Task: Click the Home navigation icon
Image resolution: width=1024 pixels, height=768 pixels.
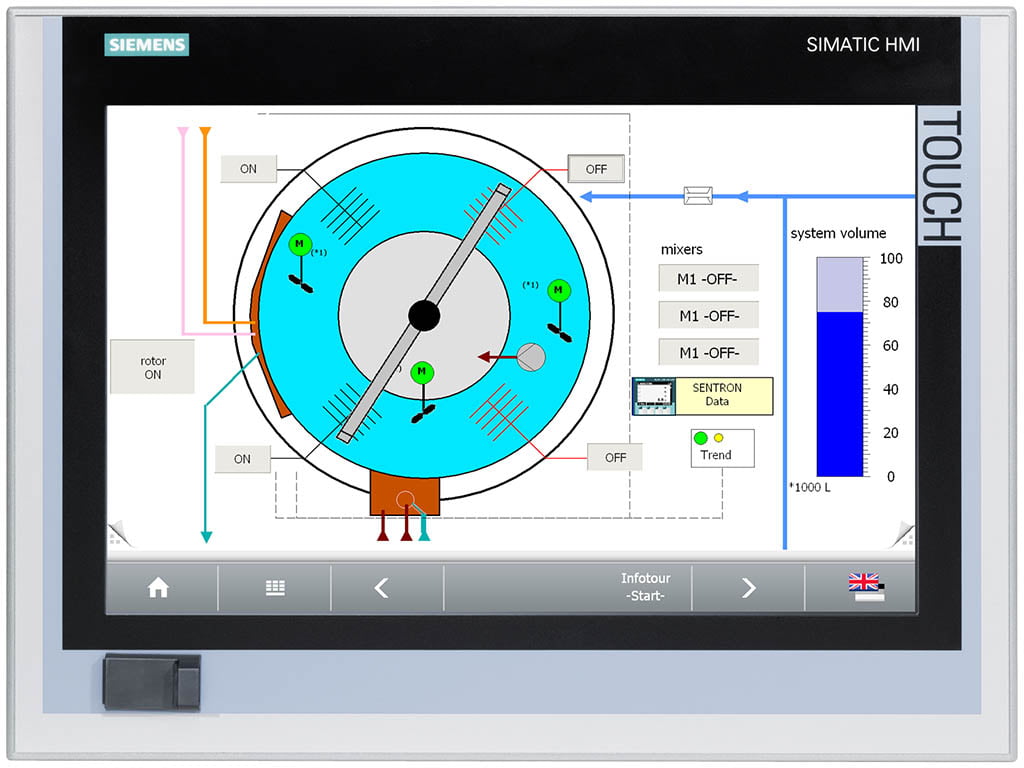Action: pos(160,588)
